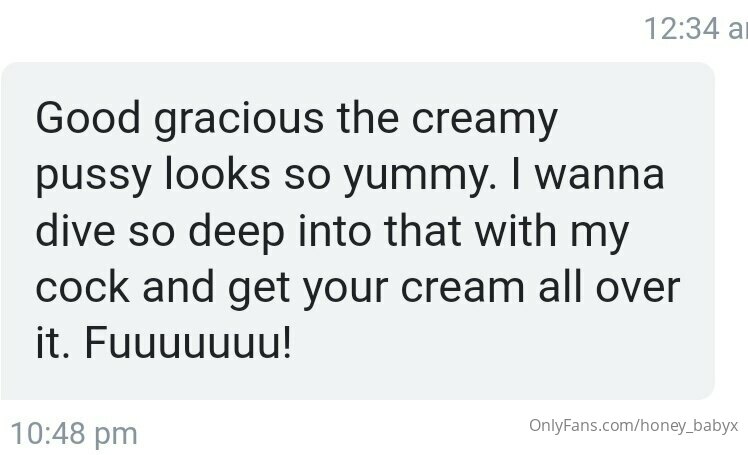Click the word "the" in the first line
This screenshot has width=748, height=455.
pyautogui.click(x=367, y=118)
